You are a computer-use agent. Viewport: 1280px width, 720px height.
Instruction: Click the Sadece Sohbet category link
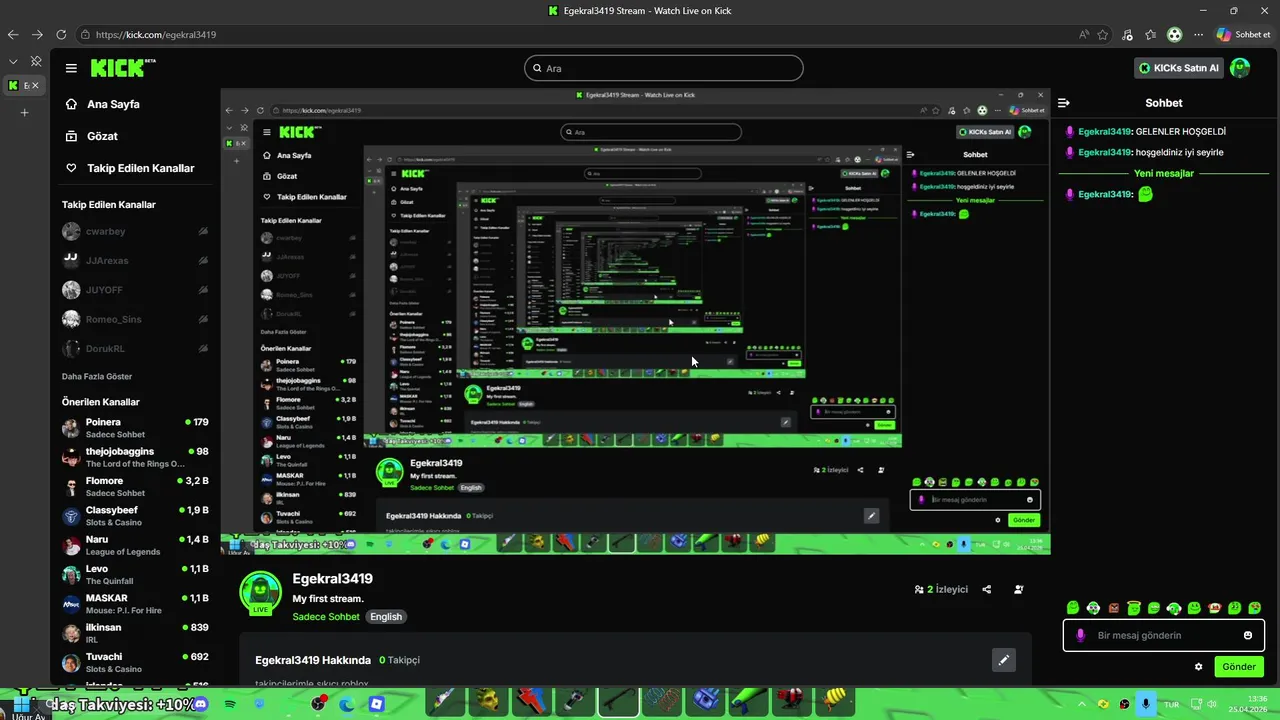click(326, 617)
